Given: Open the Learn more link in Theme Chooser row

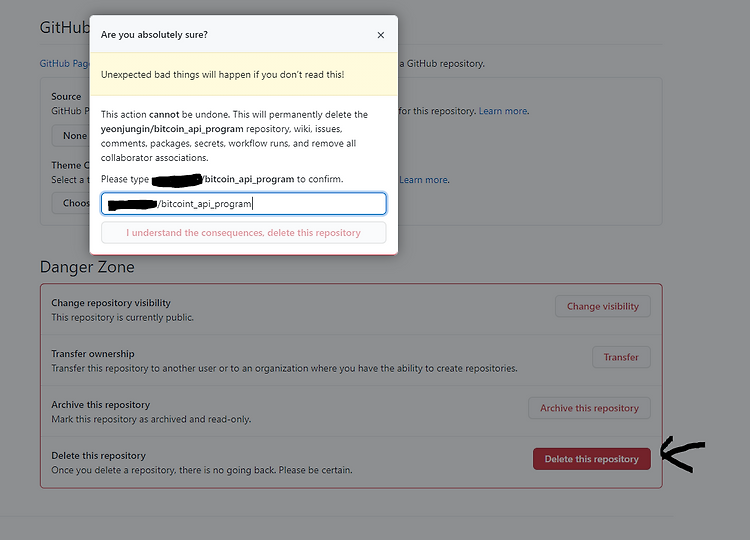Looking at the screenshot, I should (424, 180).
